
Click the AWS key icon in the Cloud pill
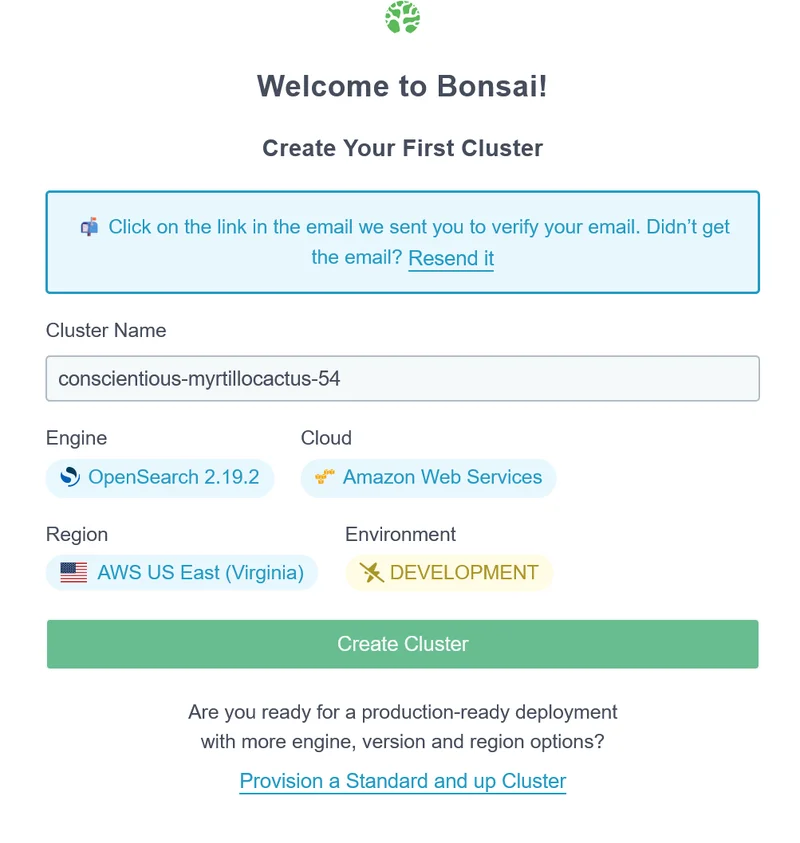(x=322, y=478)
